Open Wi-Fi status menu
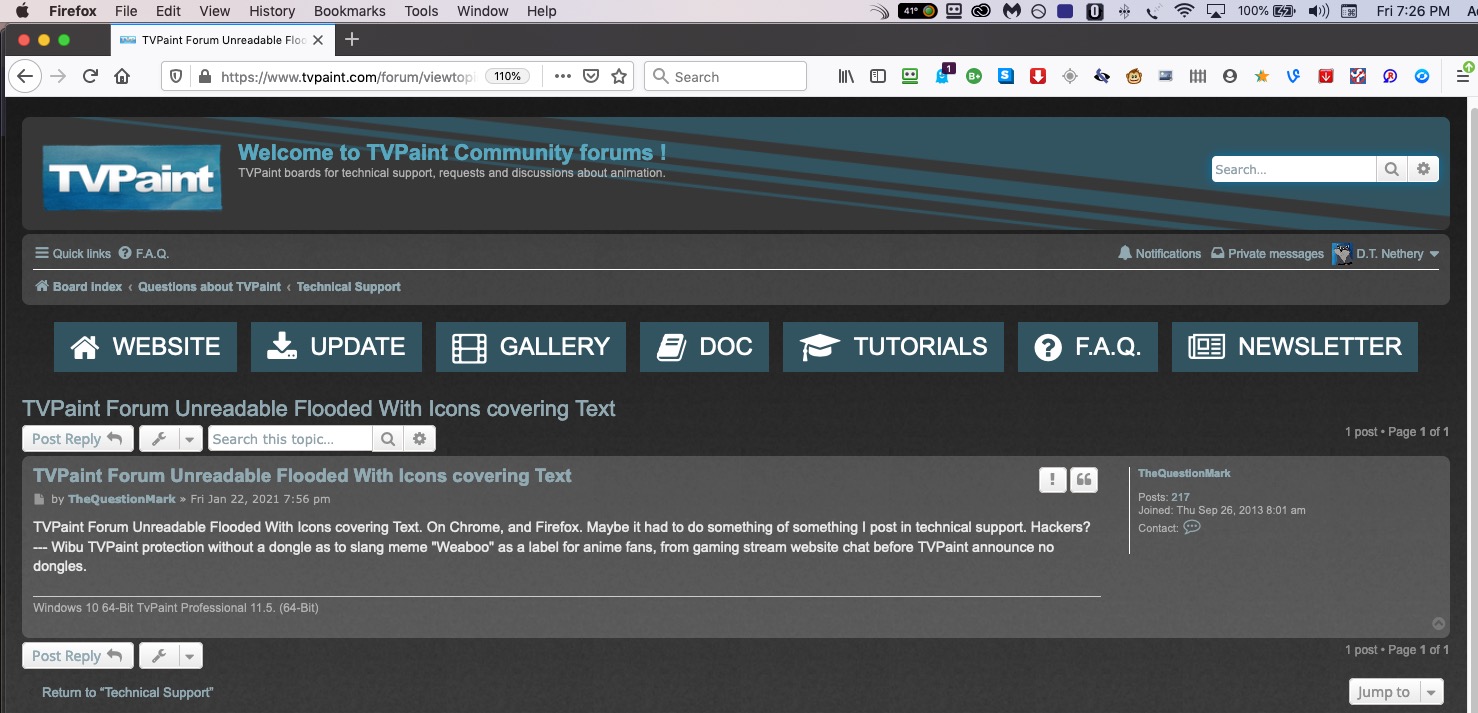 tap(1185, 11)
